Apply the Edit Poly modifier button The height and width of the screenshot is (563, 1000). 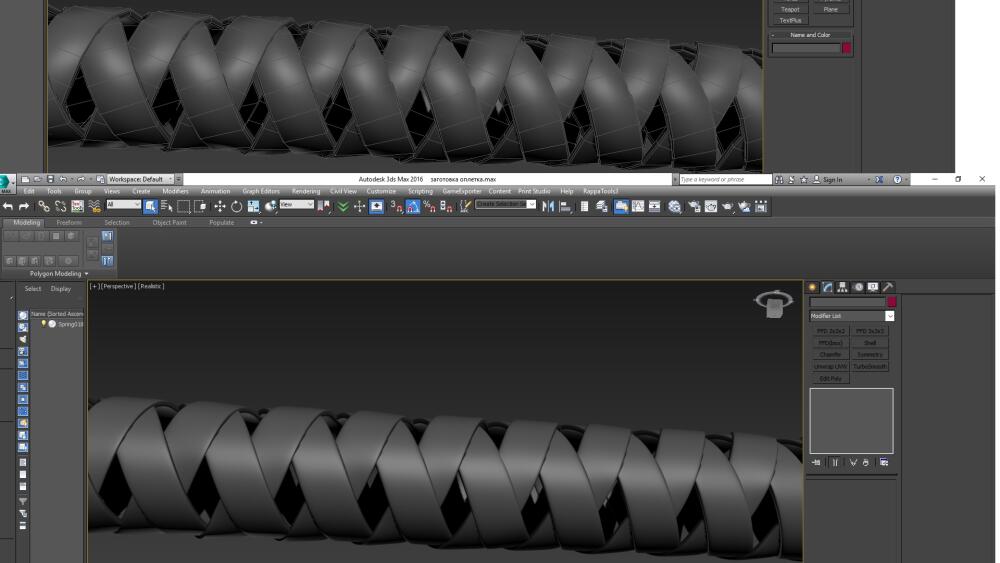coord(830,379)
